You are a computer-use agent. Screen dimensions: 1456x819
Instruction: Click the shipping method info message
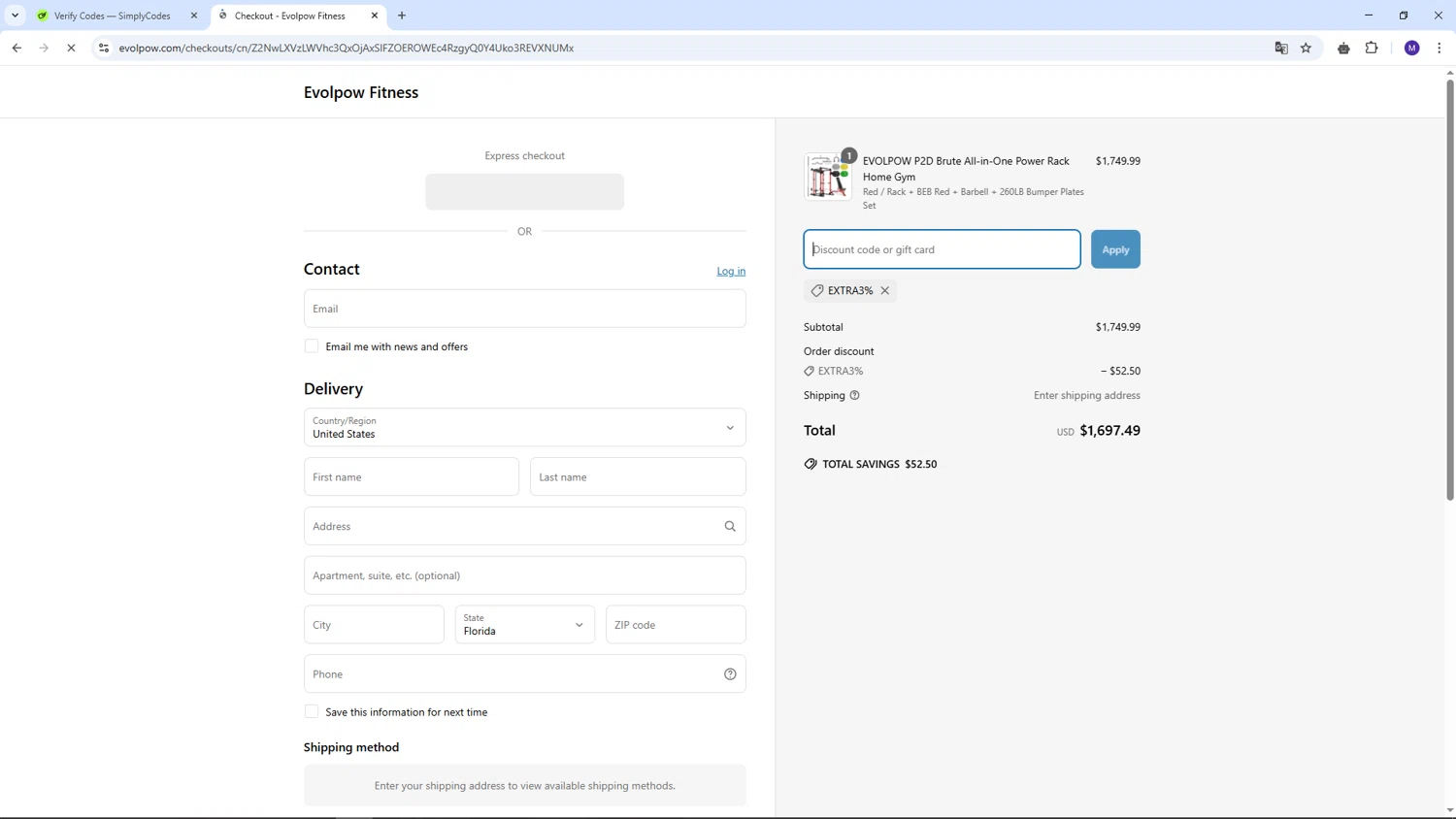click(x=525, y=785)
